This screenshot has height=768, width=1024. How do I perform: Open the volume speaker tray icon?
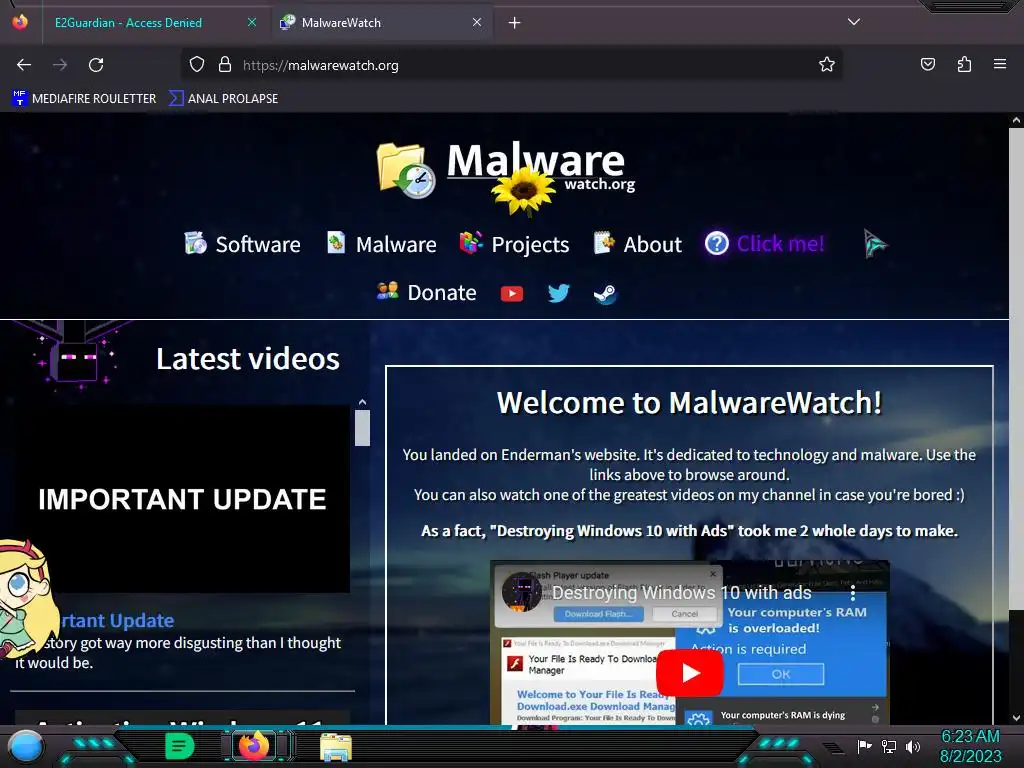click(x=913, y=746)
